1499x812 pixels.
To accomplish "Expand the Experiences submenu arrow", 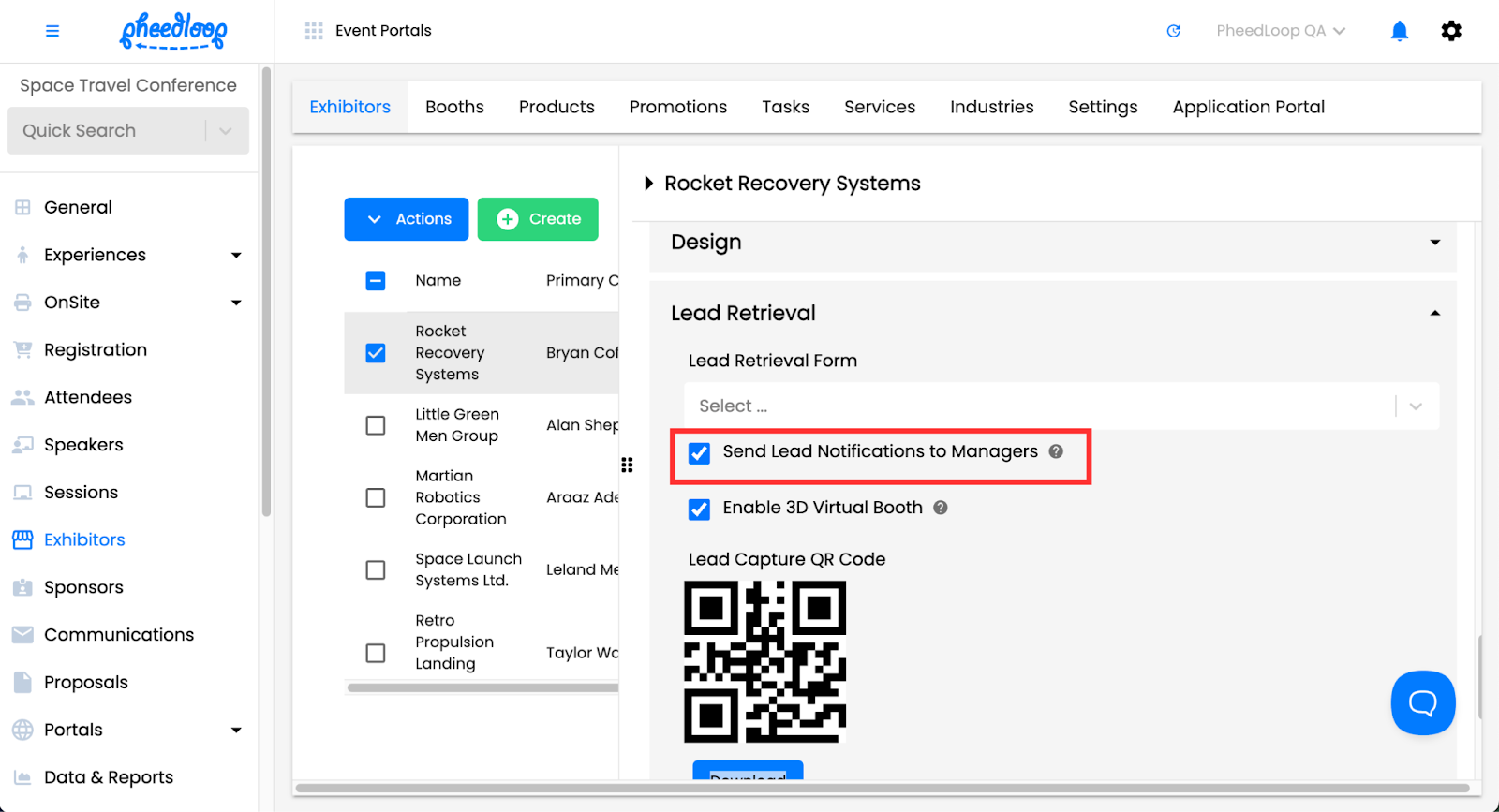I will (236, 255).
